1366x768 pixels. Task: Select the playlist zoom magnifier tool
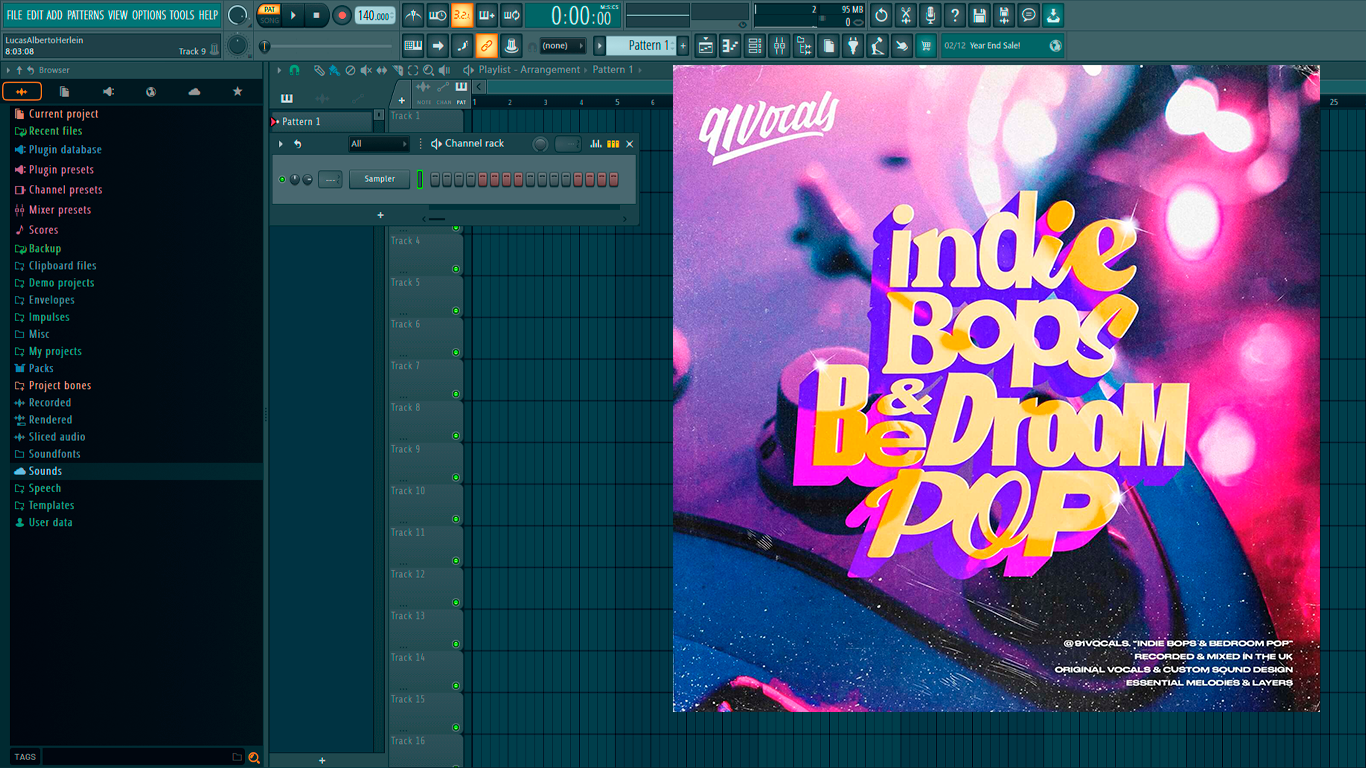pyautogui.click(x=428, y=70)
